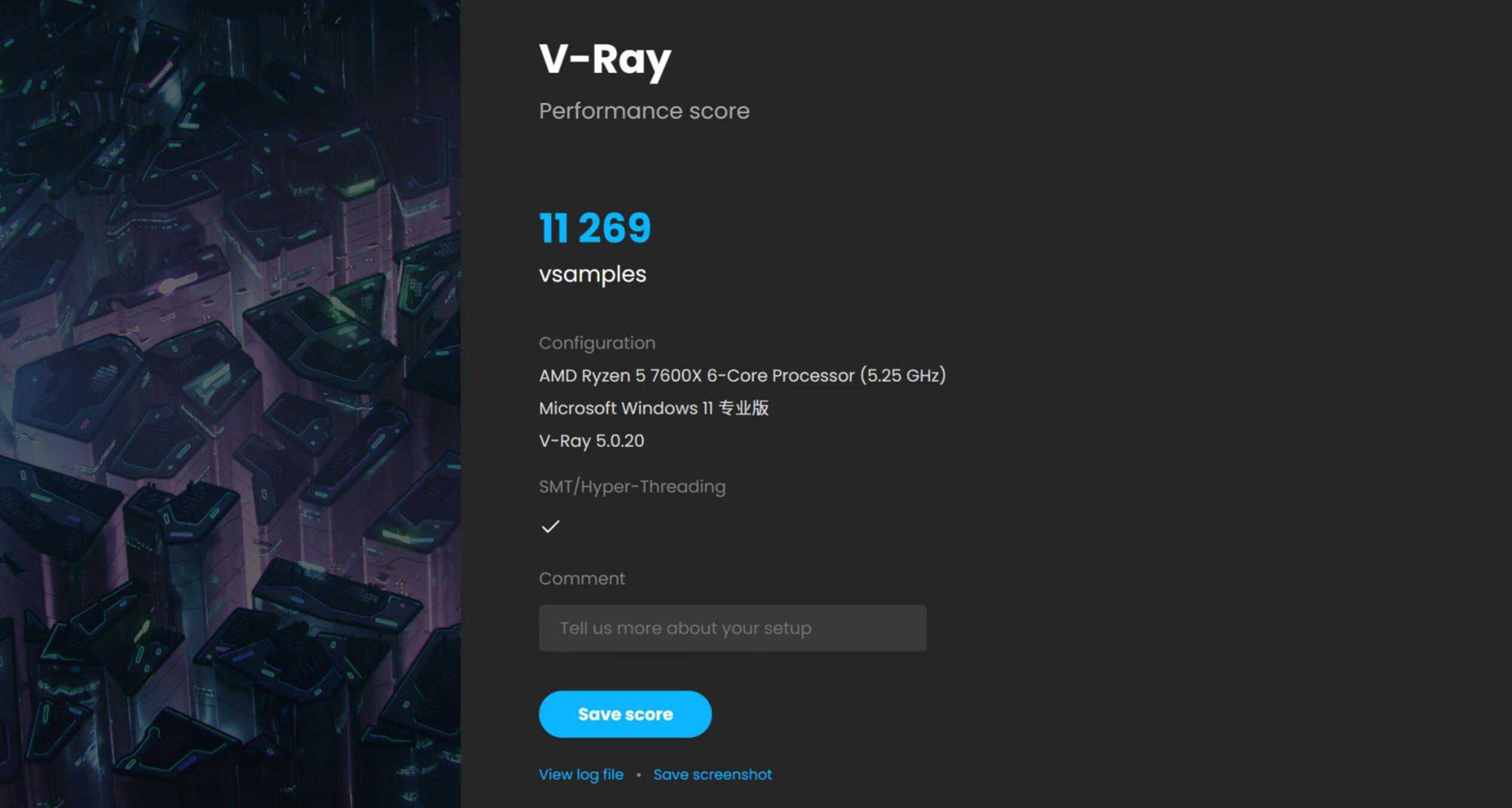1512x808 pixels.
Task: Click the V-Ray 5.0.20 version line
Action: [x=591, y=441]
